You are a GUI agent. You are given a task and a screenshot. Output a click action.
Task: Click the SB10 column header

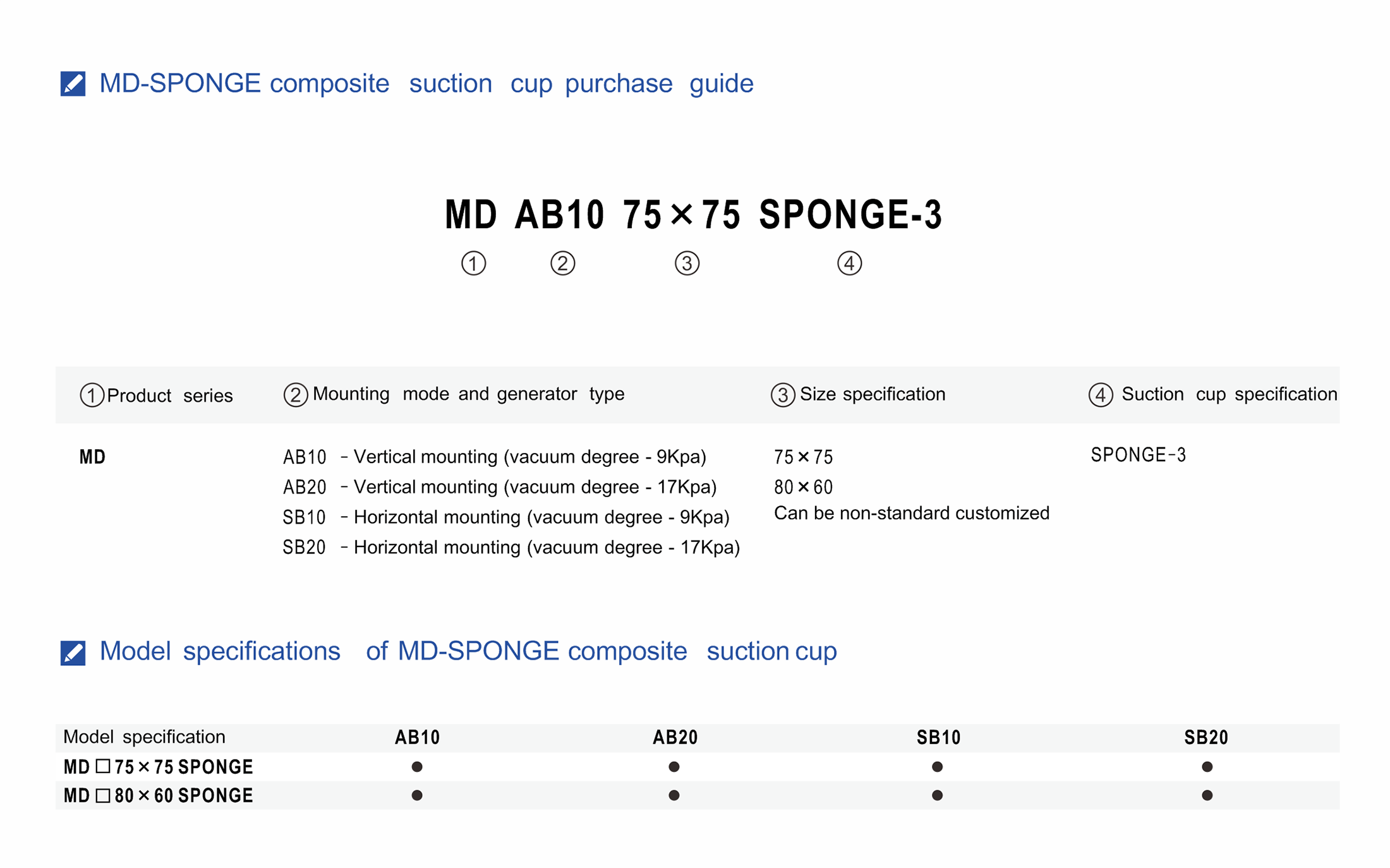tap(938, 737)
